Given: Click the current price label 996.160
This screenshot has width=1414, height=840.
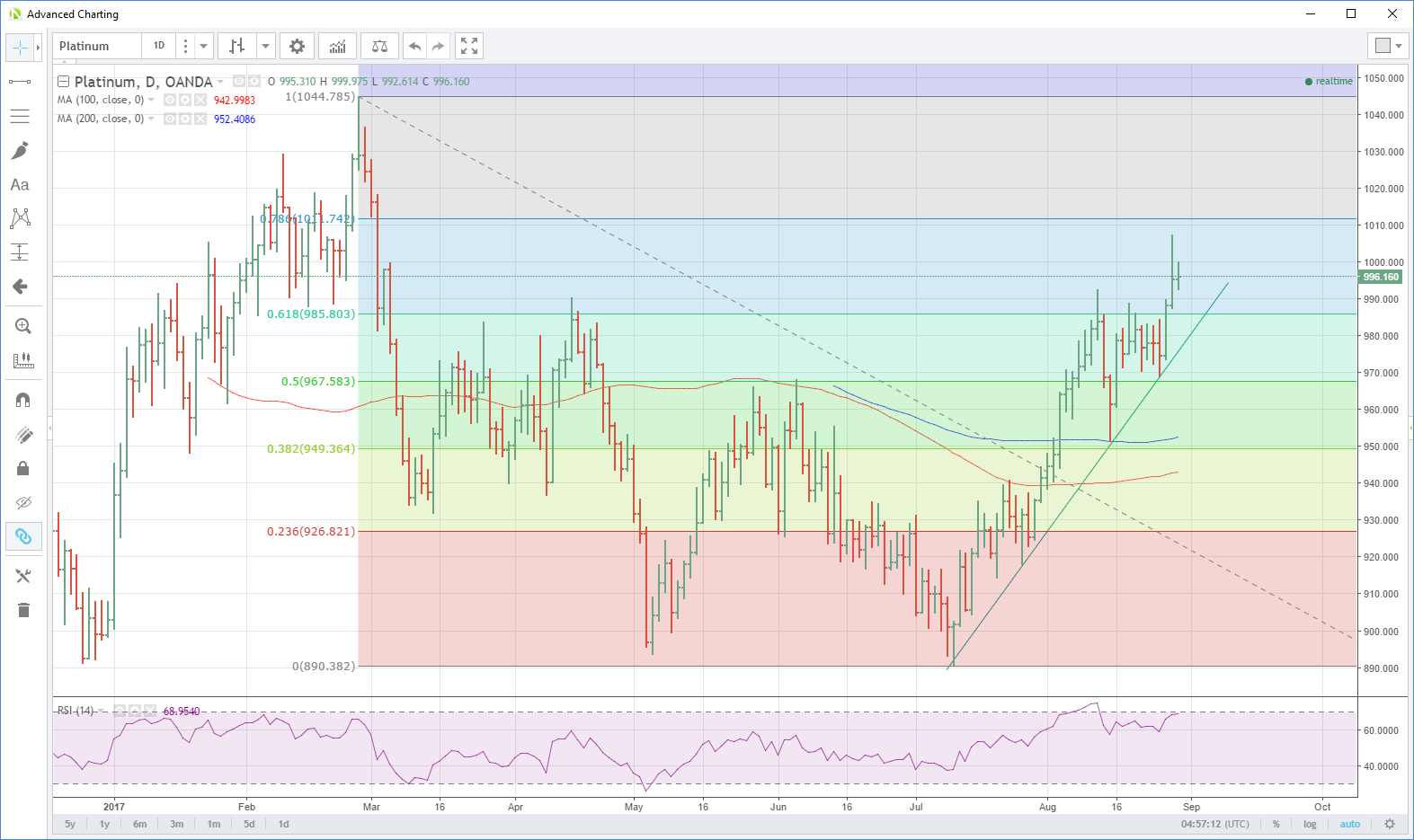Looking at the screenshot, I should [x=1381, y=277].
